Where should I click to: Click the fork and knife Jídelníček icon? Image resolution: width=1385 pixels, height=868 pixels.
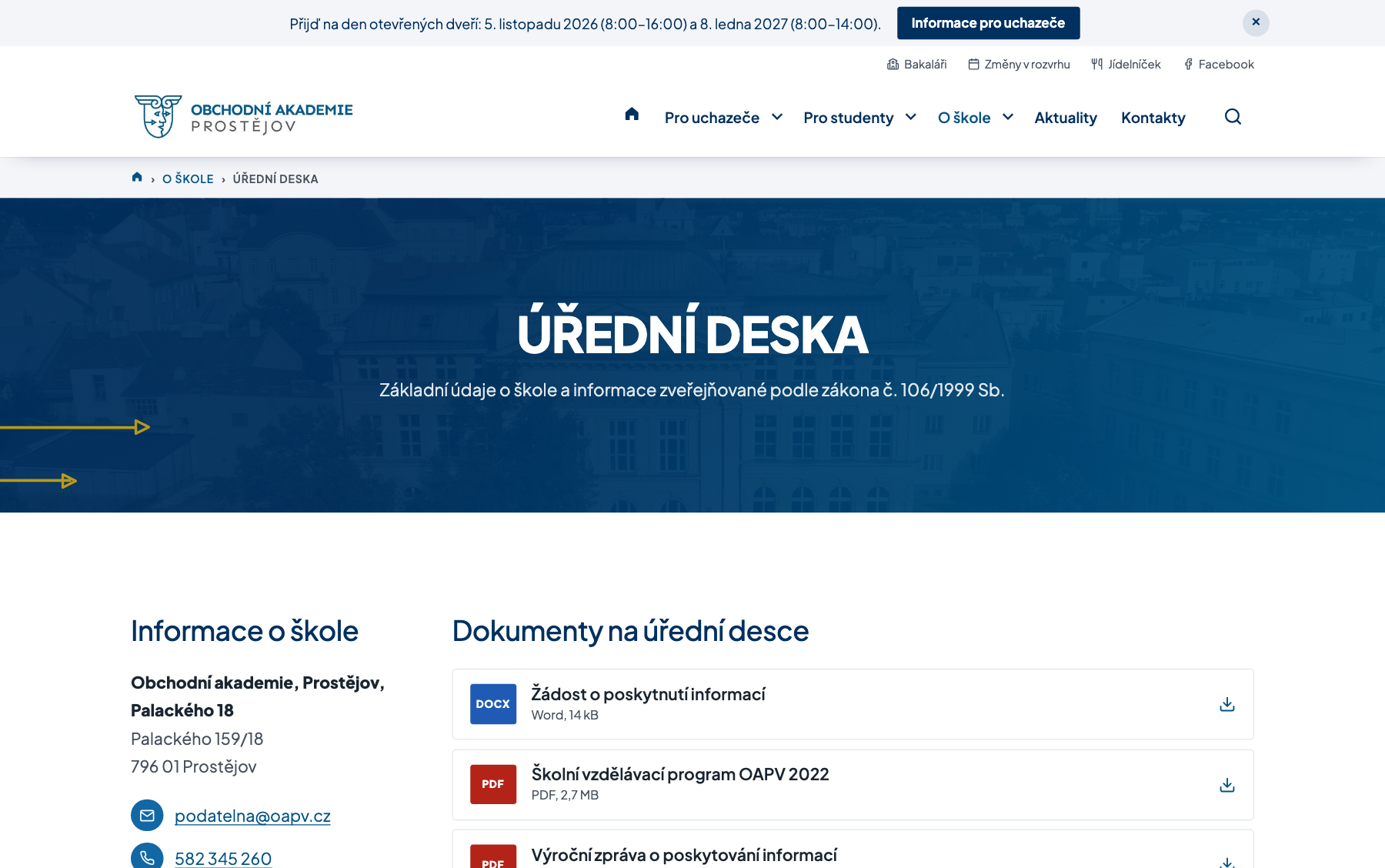tap(1096, 64)
